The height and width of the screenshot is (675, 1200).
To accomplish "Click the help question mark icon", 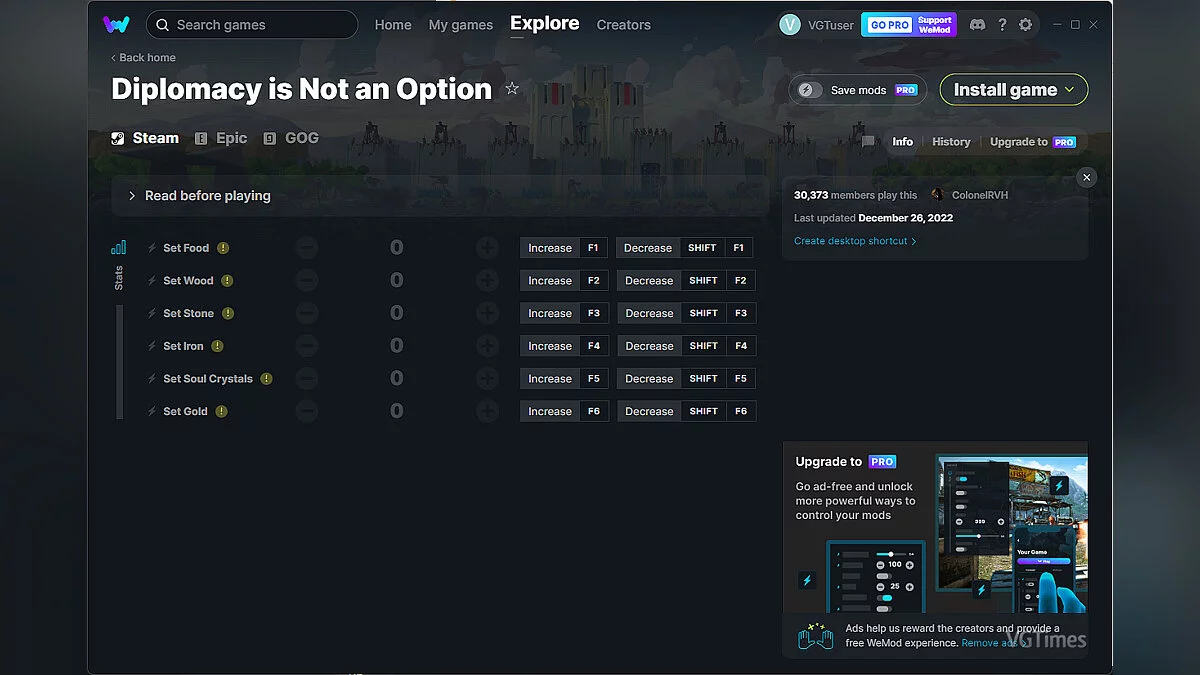I will point(1002,25).
